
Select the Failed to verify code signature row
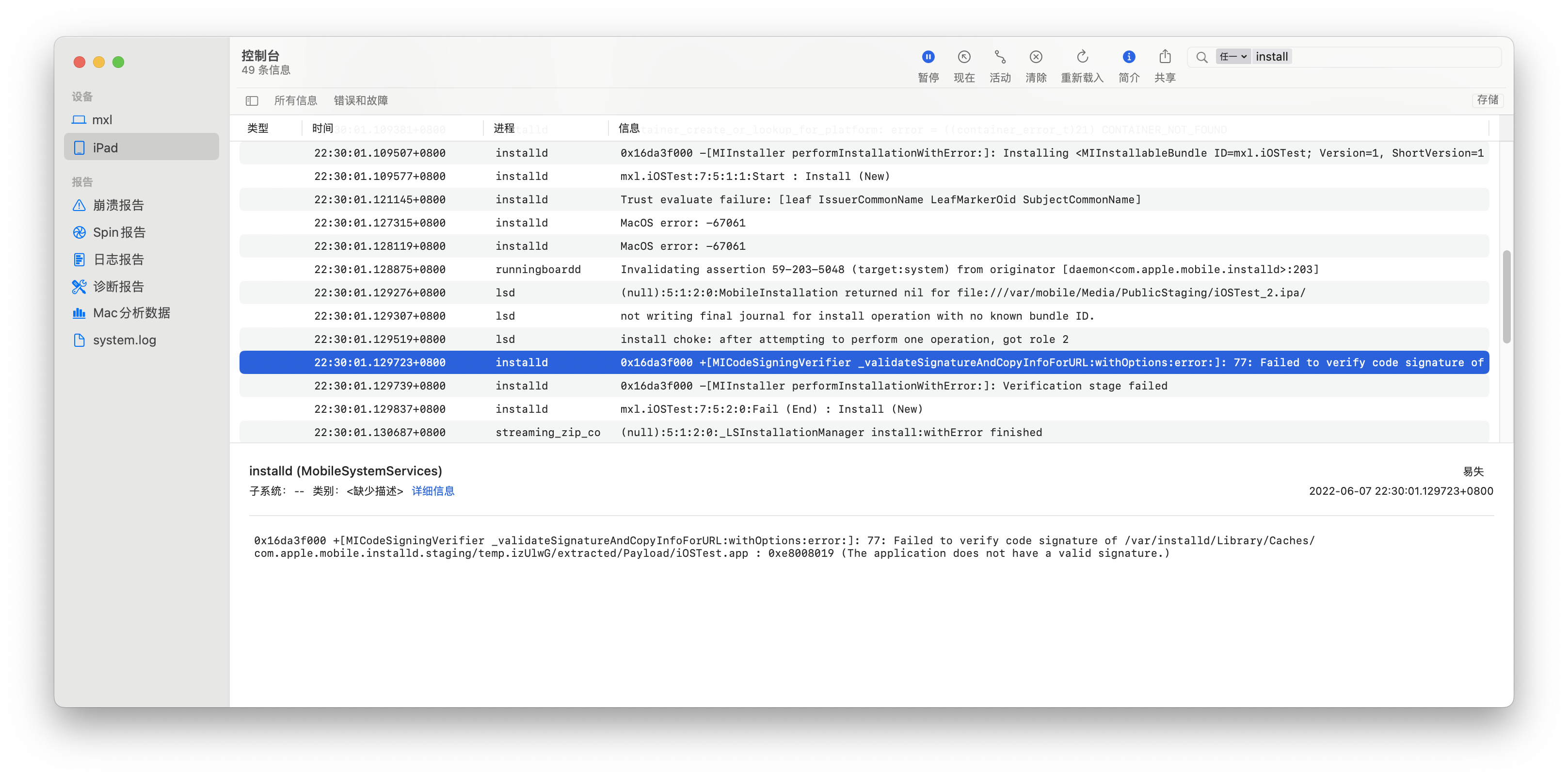point(864,362)
